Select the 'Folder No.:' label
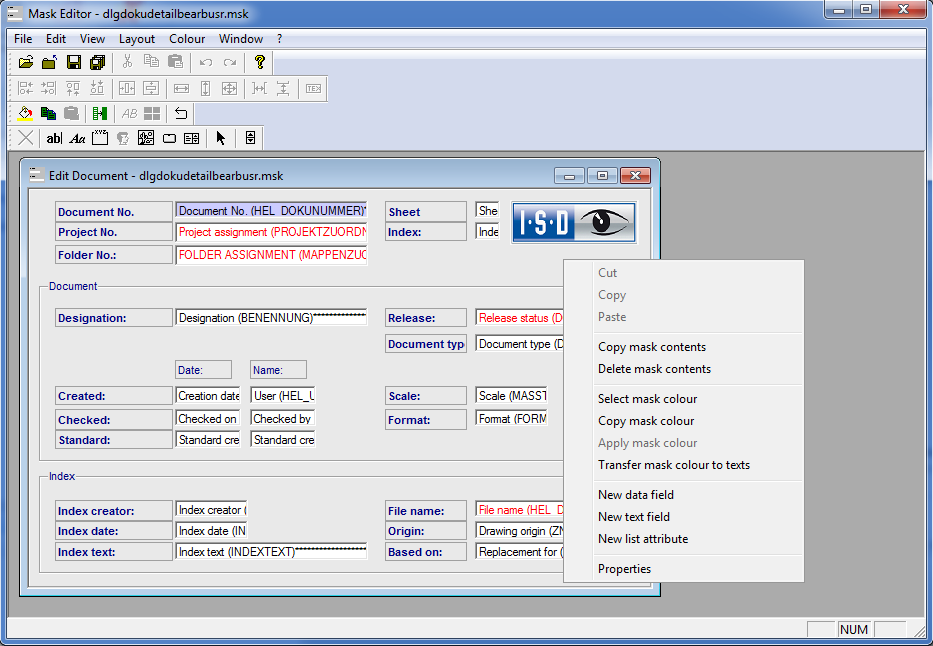 (114, 255)
